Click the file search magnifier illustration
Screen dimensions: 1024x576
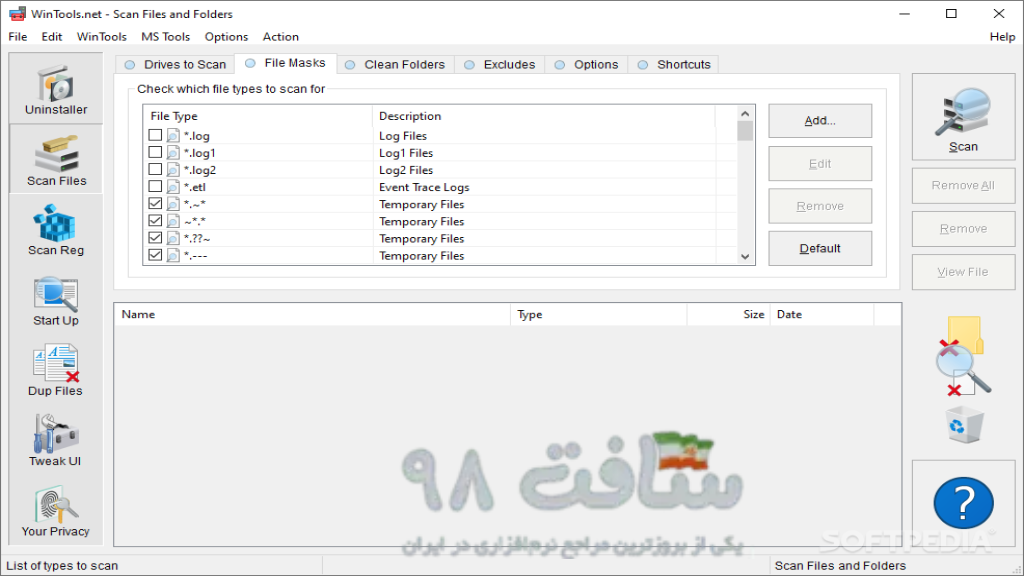(963, 356)
